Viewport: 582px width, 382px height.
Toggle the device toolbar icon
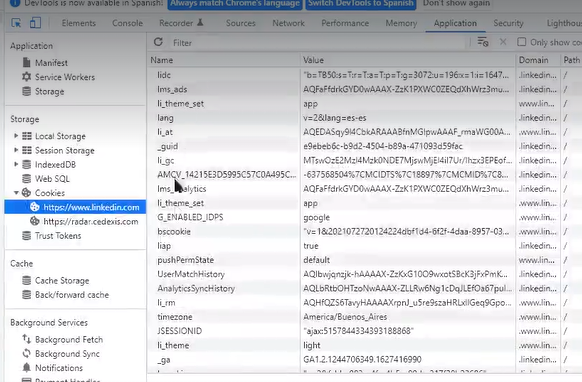pos(35,23)
